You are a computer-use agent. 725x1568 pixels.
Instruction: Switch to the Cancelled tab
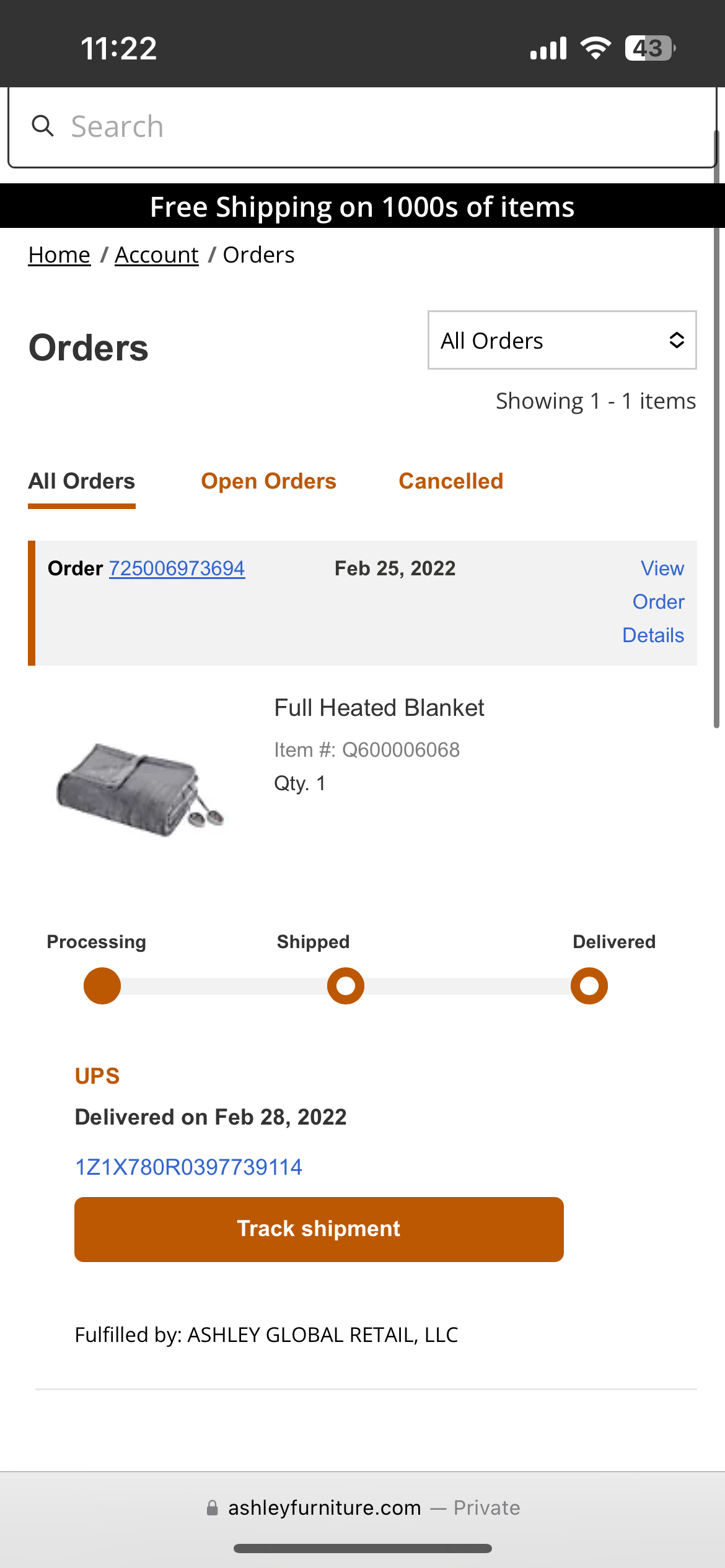pyautogui.click(x=451, y=481)
